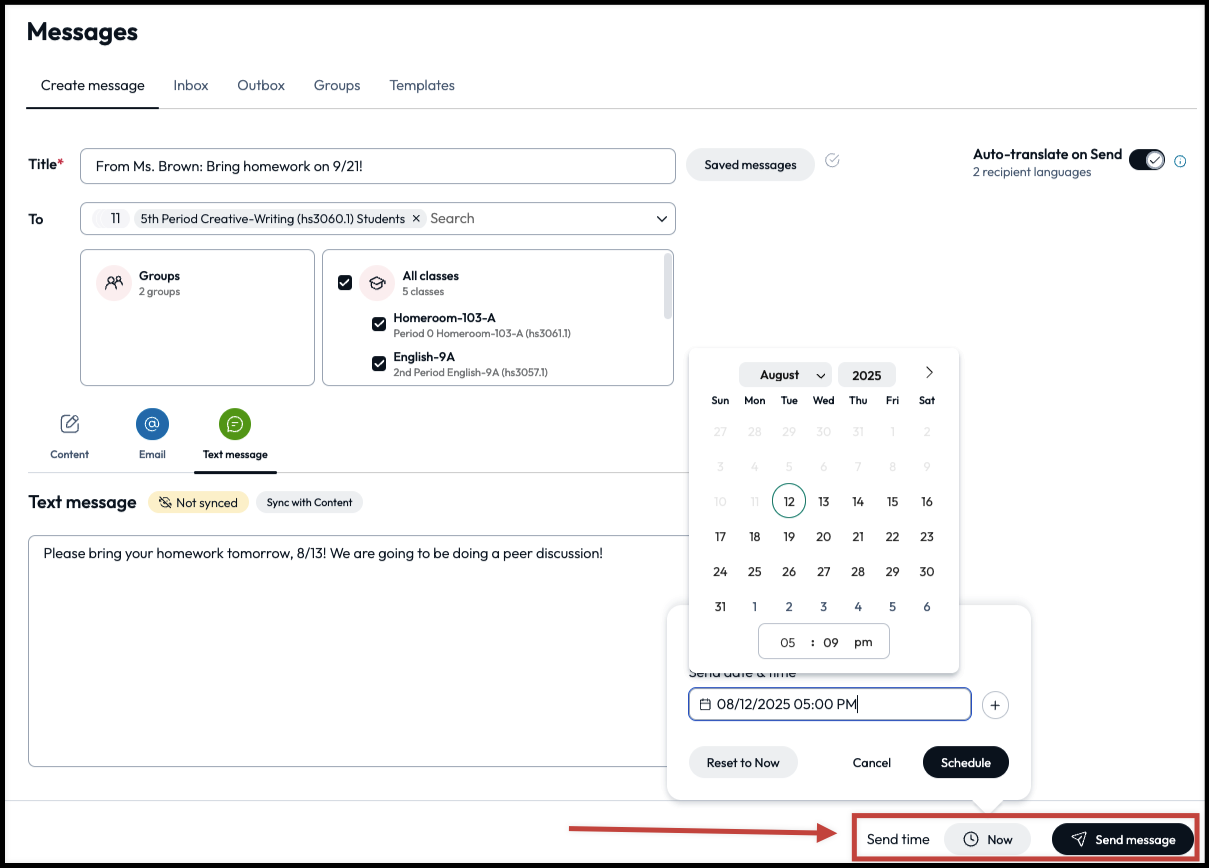The height and width of the screenshot is (868, 1209).
Task: Click the plus icon beside send date
Action: [x=995, y=705]
